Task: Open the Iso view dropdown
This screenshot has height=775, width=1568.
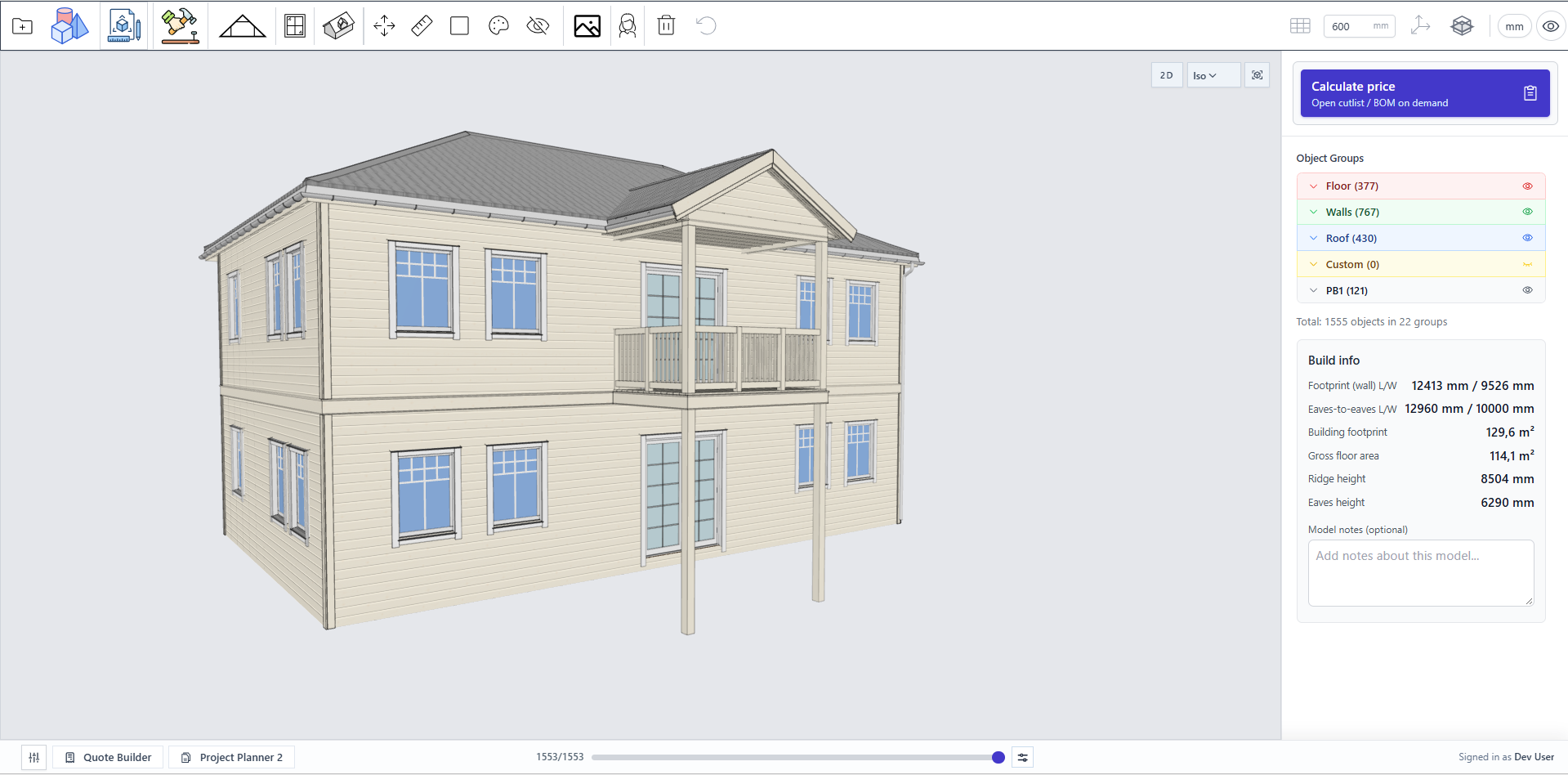Action: coord(1213,75)
